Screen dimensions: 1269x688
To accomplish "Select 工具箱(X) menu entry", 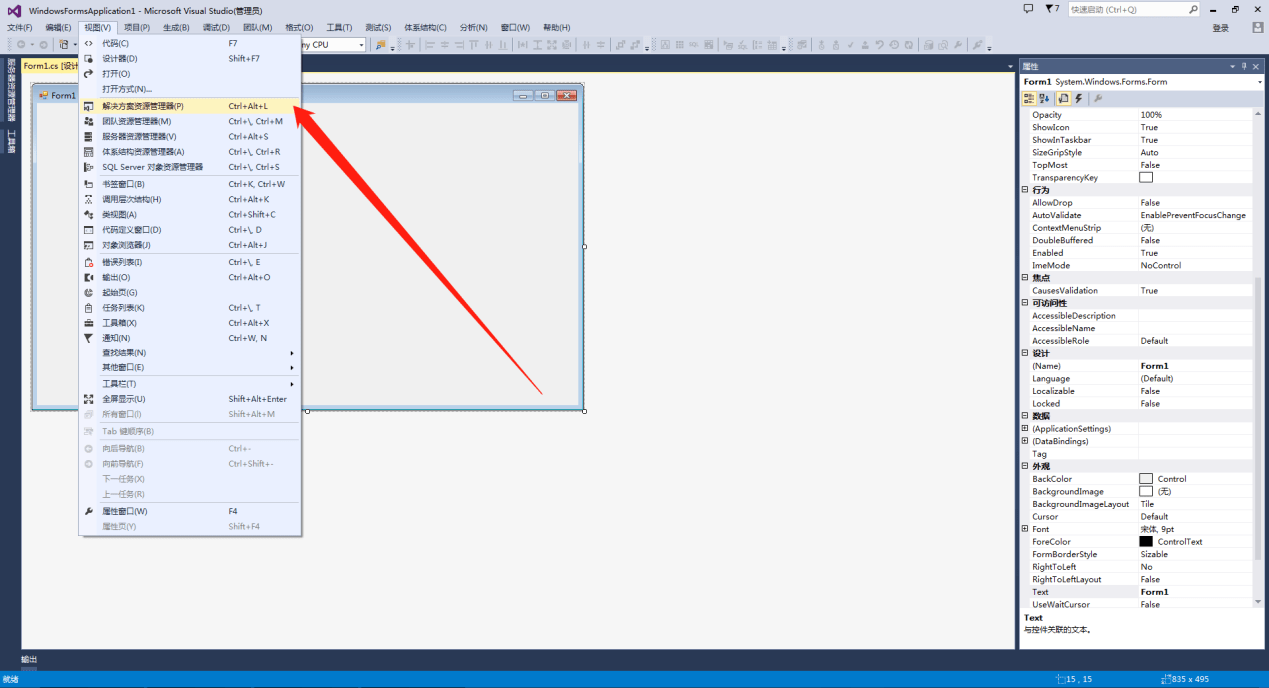I will pos(190,323).
